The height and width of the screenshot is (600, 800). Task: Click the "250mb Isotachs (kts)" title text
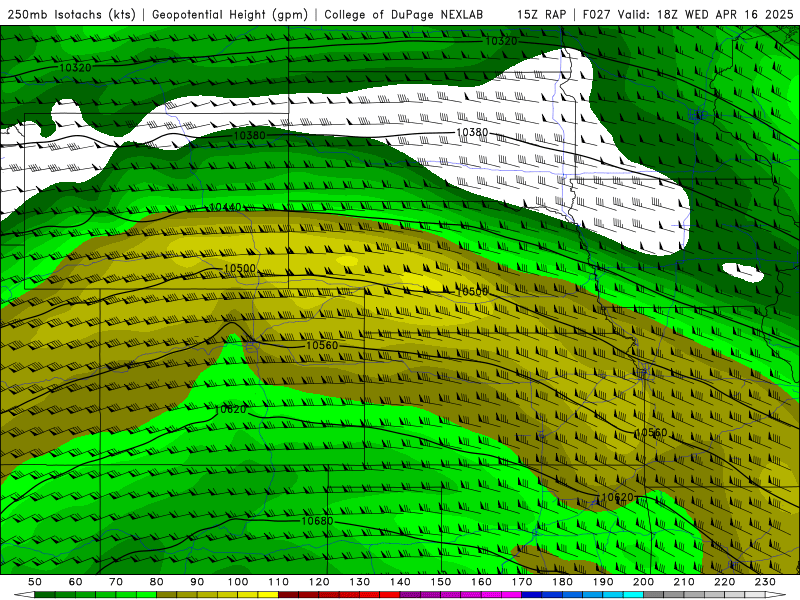pos(71,14)
